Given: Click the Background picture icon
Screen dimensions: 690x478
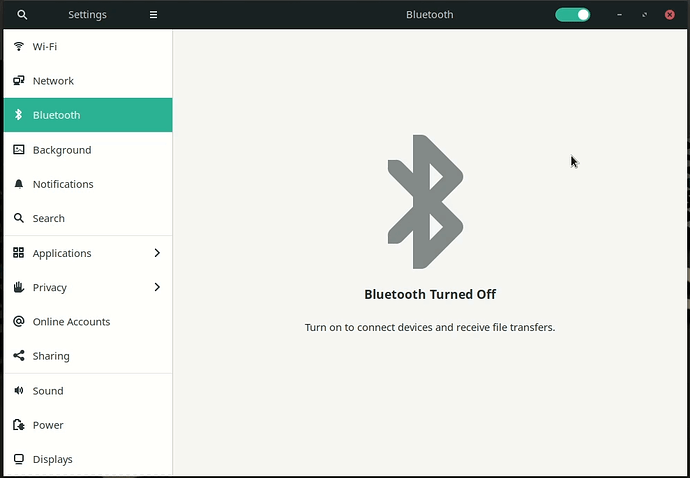Looking at the screenshot, I should click(x=18, y=150).
